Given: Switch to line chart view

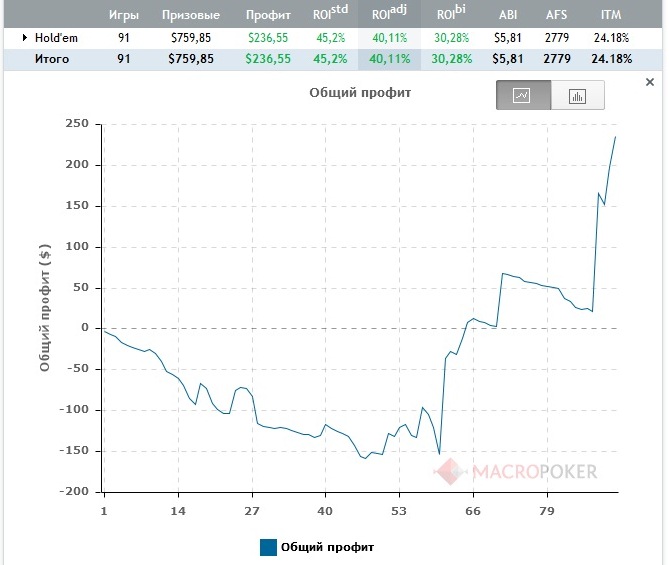Looking at the screenshot, I should coord(523,95).
